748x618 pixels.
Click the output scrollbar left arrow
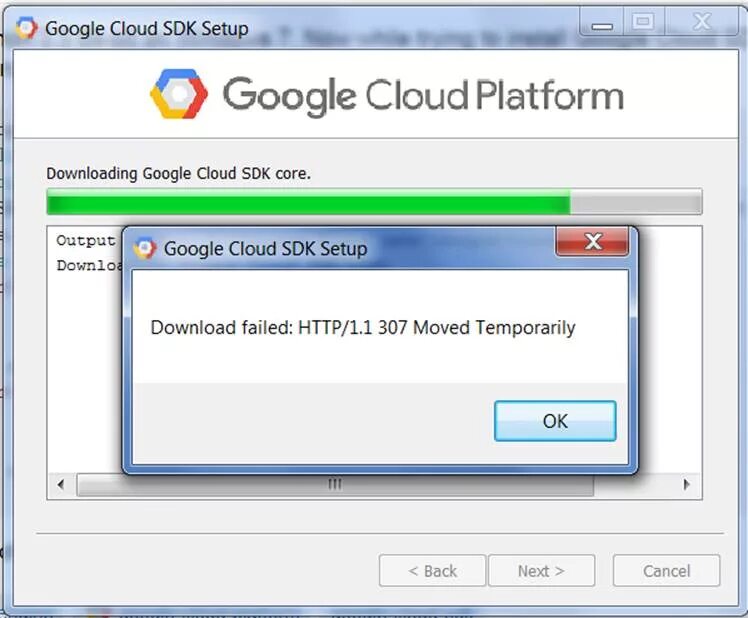click(61, 485)
